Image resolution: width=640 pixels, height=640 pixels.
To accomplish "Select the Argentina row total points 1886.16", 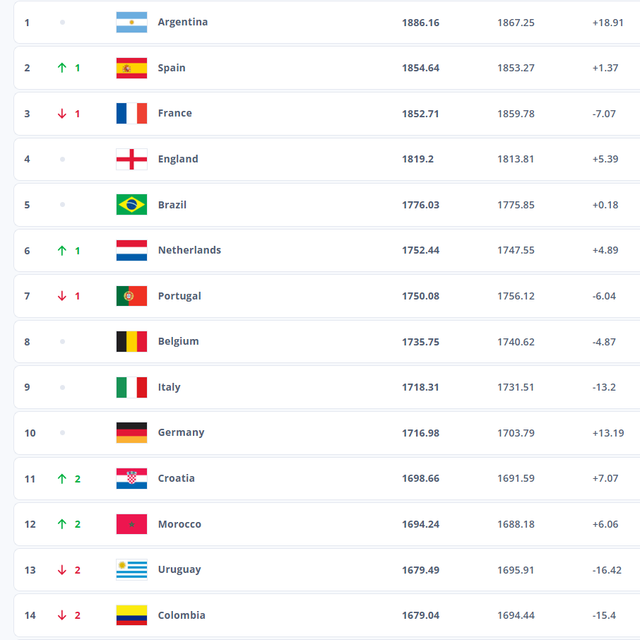I will click(420, 22).
